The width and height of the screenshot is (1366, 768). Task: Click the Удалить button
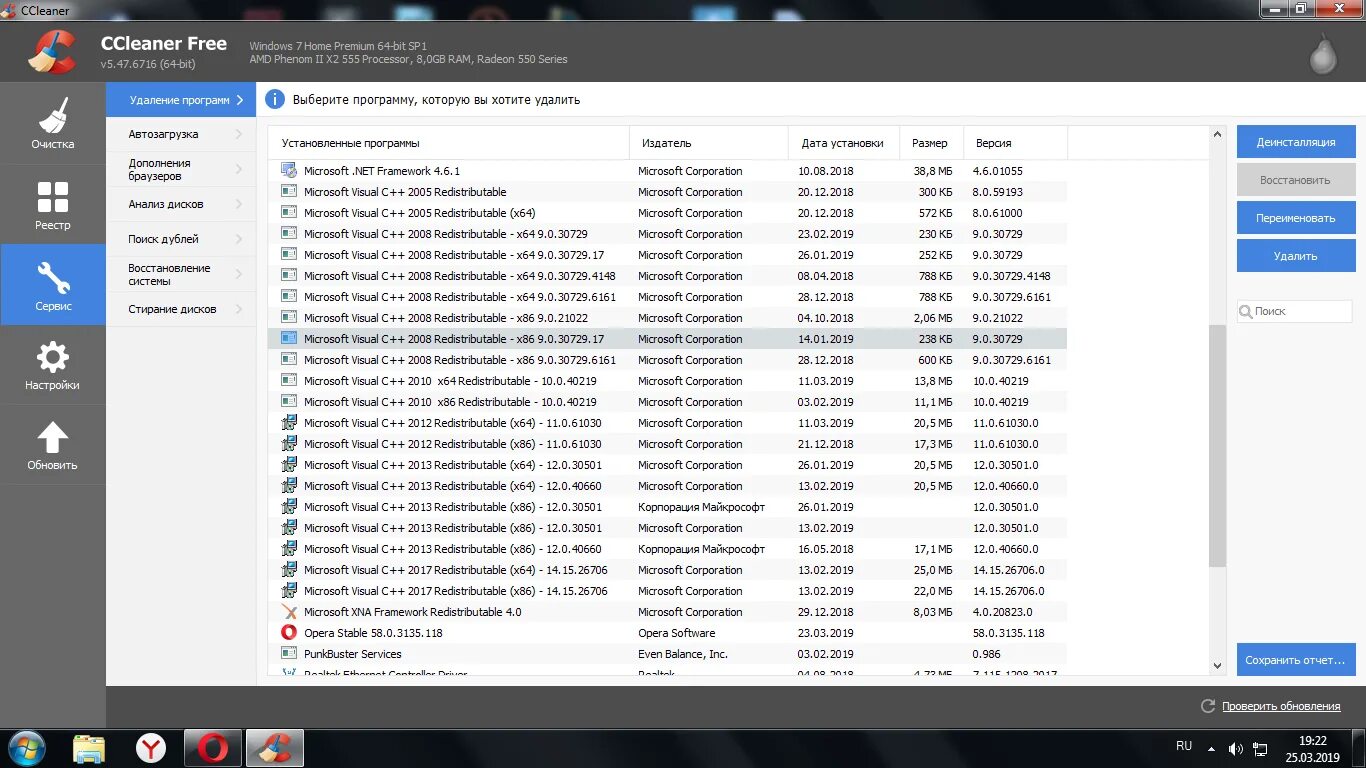[1296, 256]
